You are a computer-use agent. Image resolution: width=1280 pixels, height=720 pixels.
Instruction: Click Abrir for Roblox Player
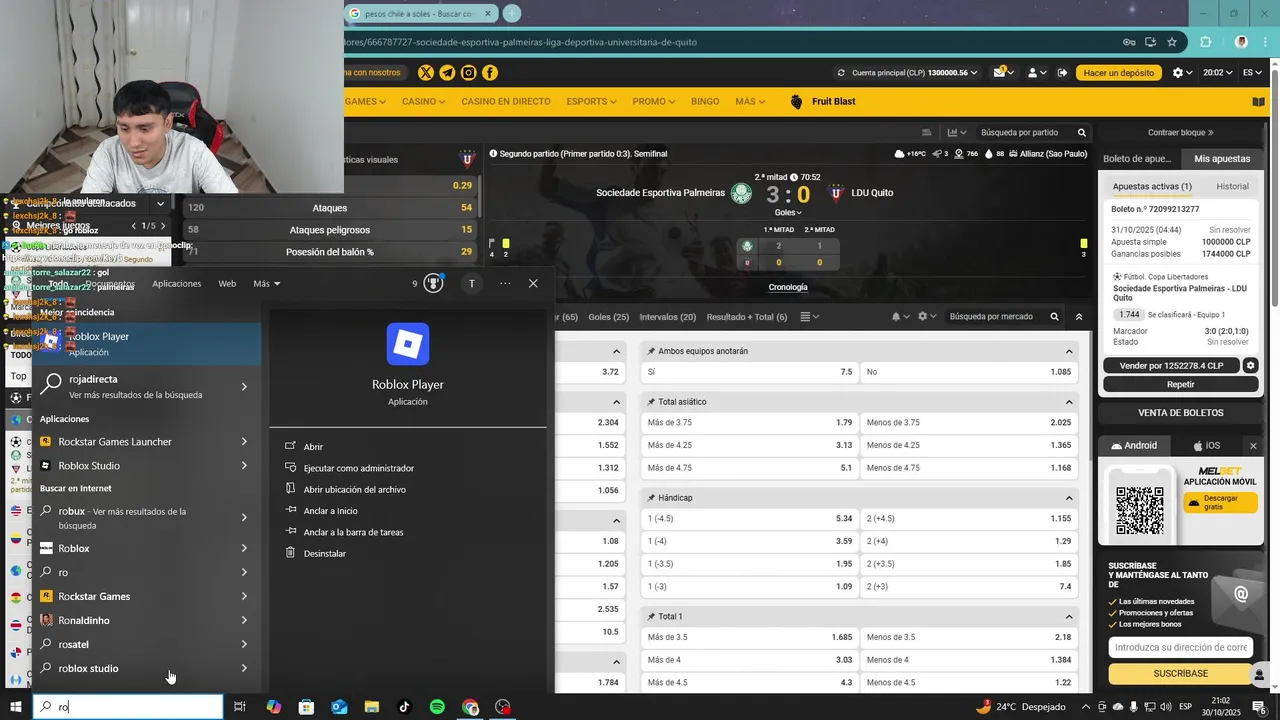(x=313, y=447)
